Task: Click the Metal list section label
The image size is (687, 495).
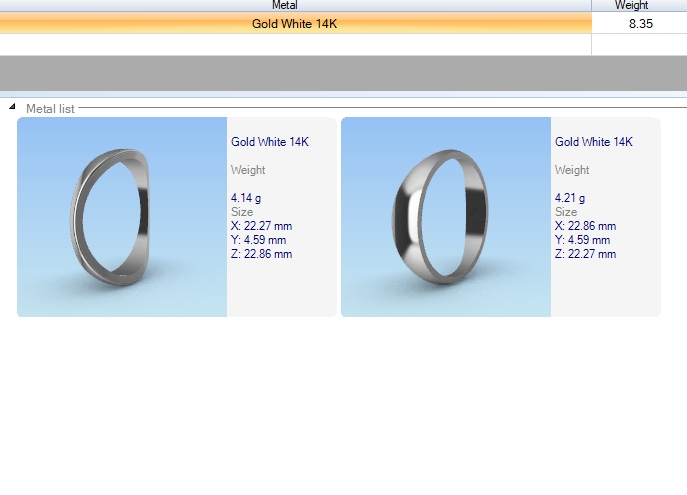Action: click(50, 108)
